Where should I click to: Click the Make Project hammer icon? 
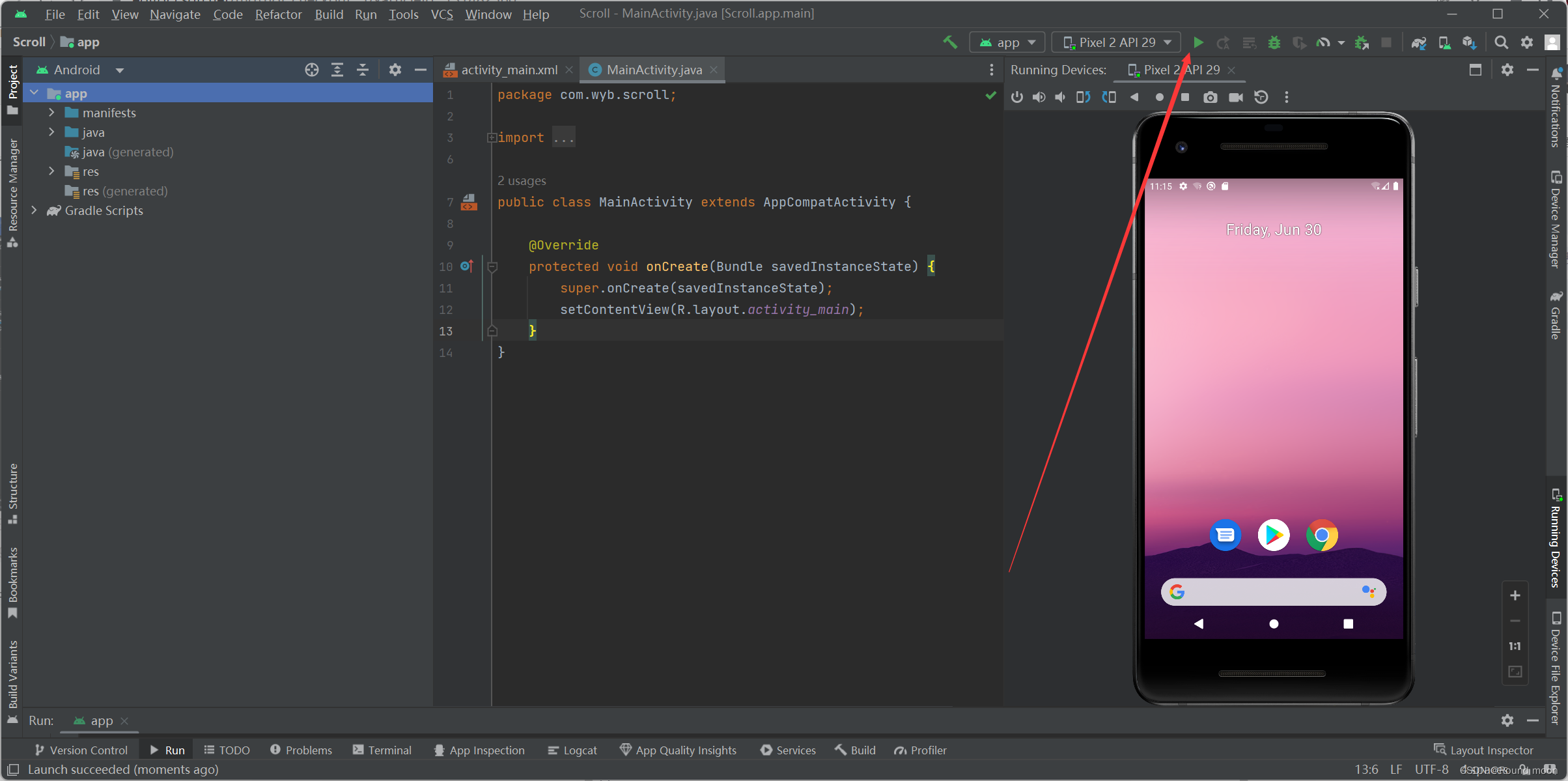950,42
